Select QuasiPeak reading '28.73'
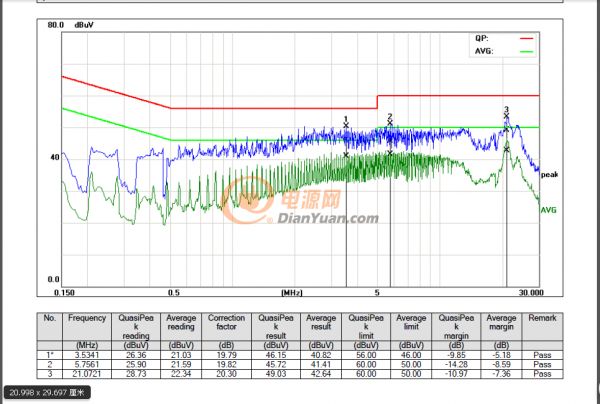 (x=136, y=373)
